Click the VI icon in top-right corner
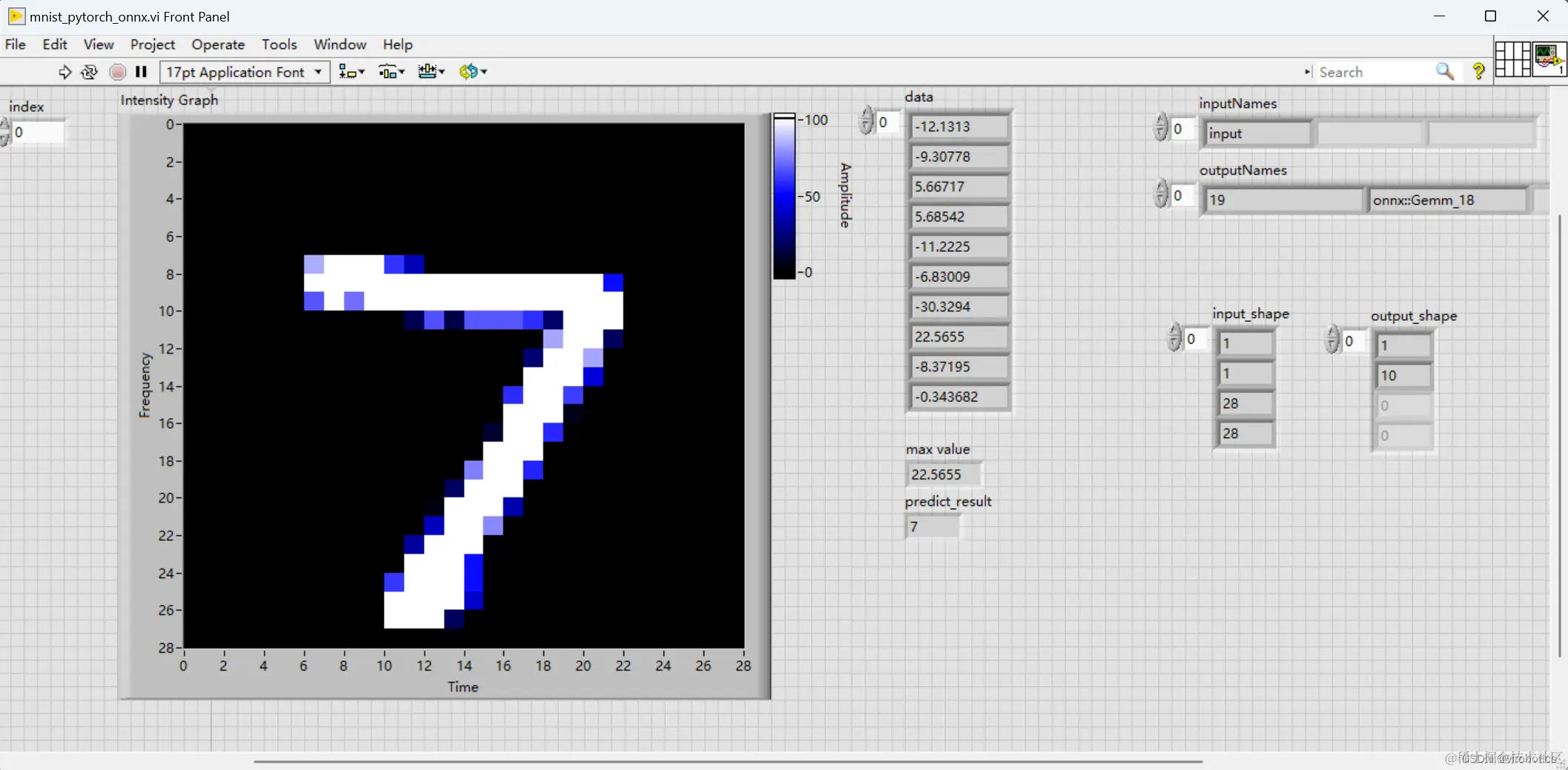The image size is (1568, 770). click(x=1549, y=59)
